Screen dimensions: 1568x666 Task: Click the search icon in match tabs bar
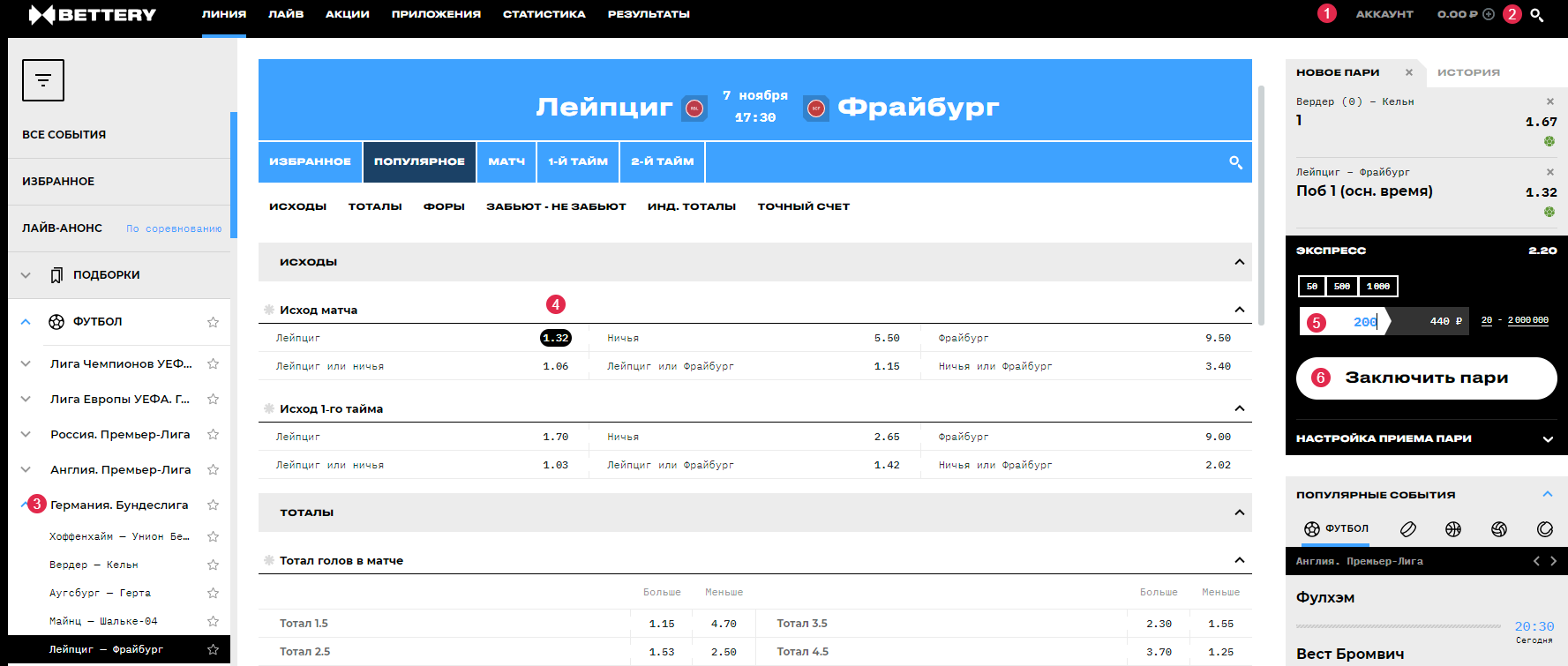coord(1235,162)
